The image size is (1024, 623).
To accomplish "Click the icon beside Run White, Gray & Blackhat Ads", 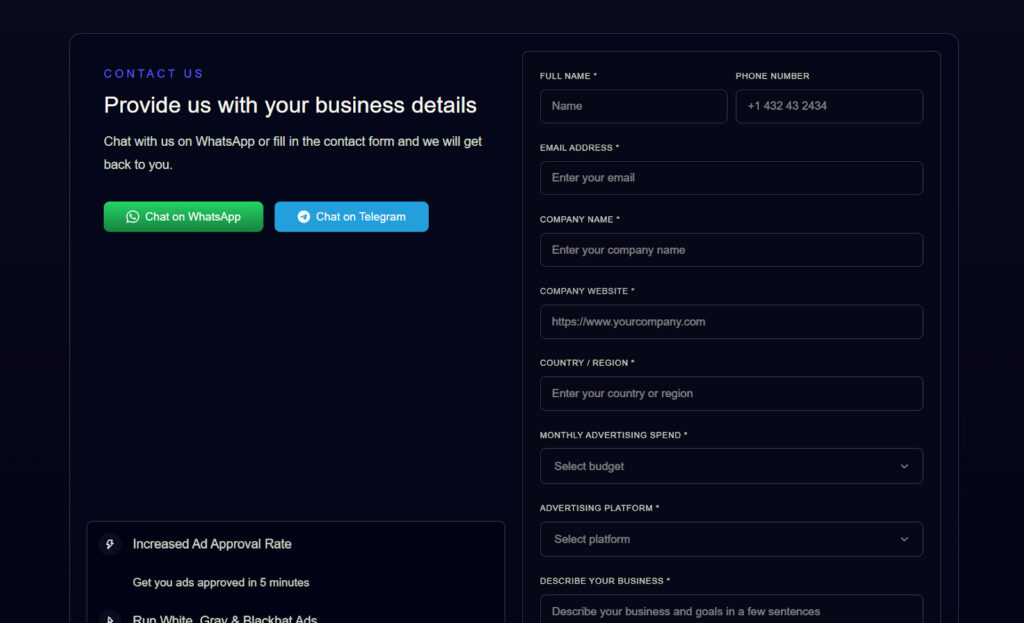I will [110, 618].
